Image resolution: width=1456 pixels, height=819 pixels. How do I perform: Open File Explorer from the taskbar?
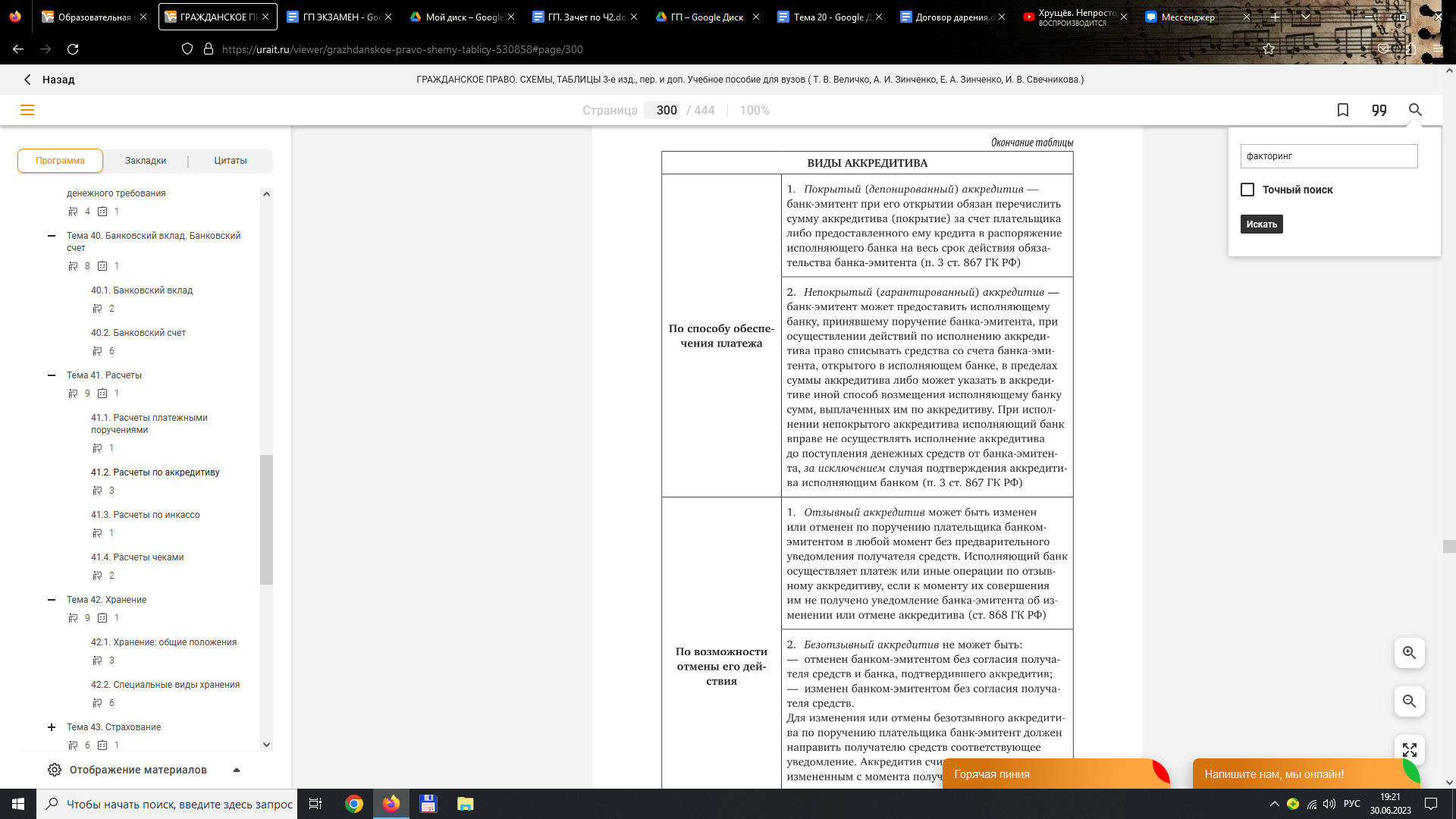click(465, 804)
